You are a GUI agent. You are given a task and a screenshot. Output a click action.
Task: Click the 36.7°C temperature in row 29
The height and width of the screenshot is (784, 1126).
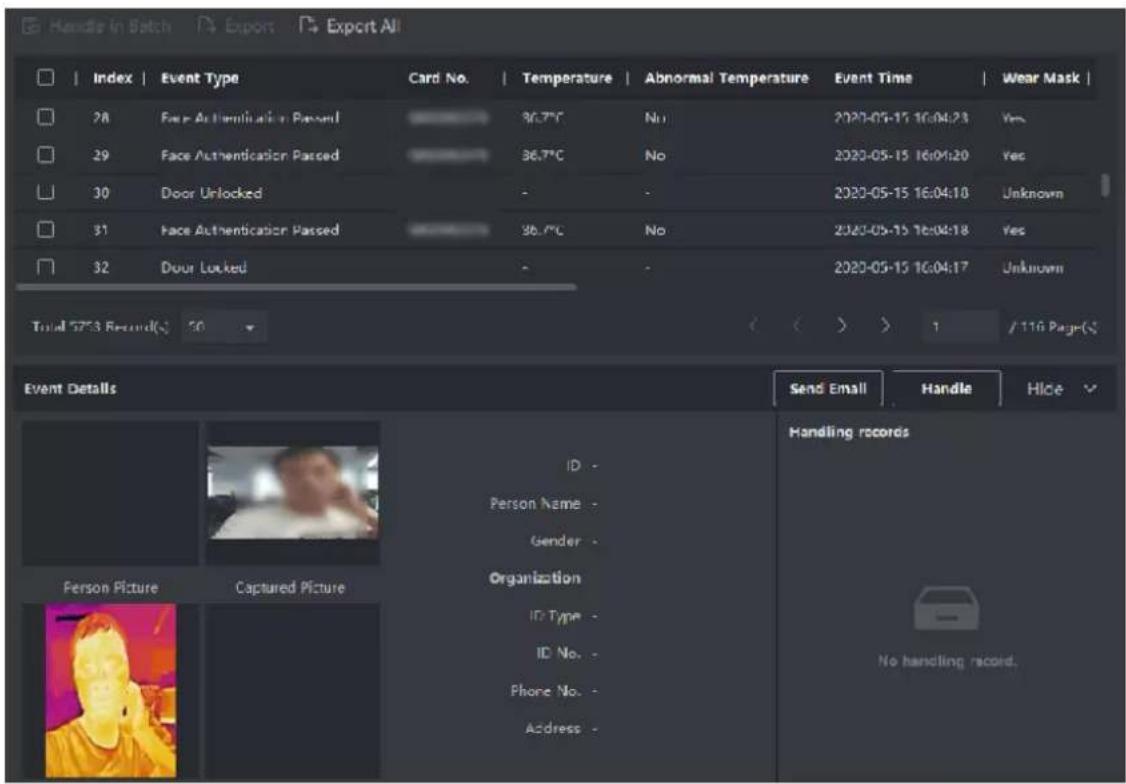click(x=543, y=155)
